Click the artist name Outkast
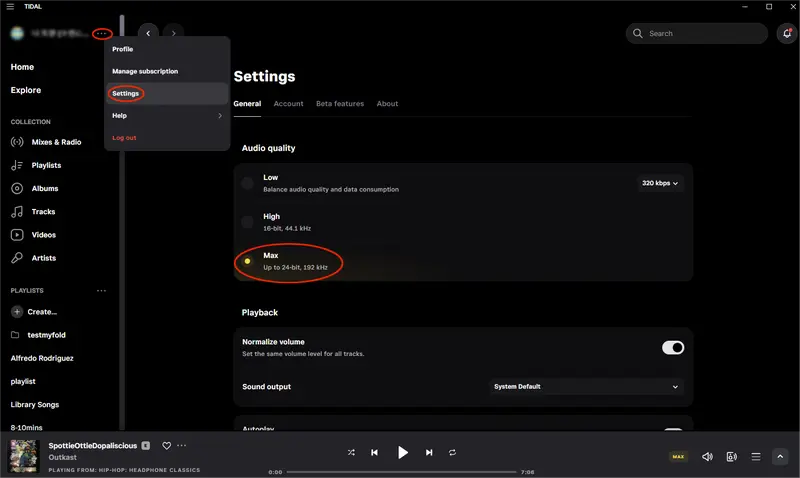 (x=62, y=458)
